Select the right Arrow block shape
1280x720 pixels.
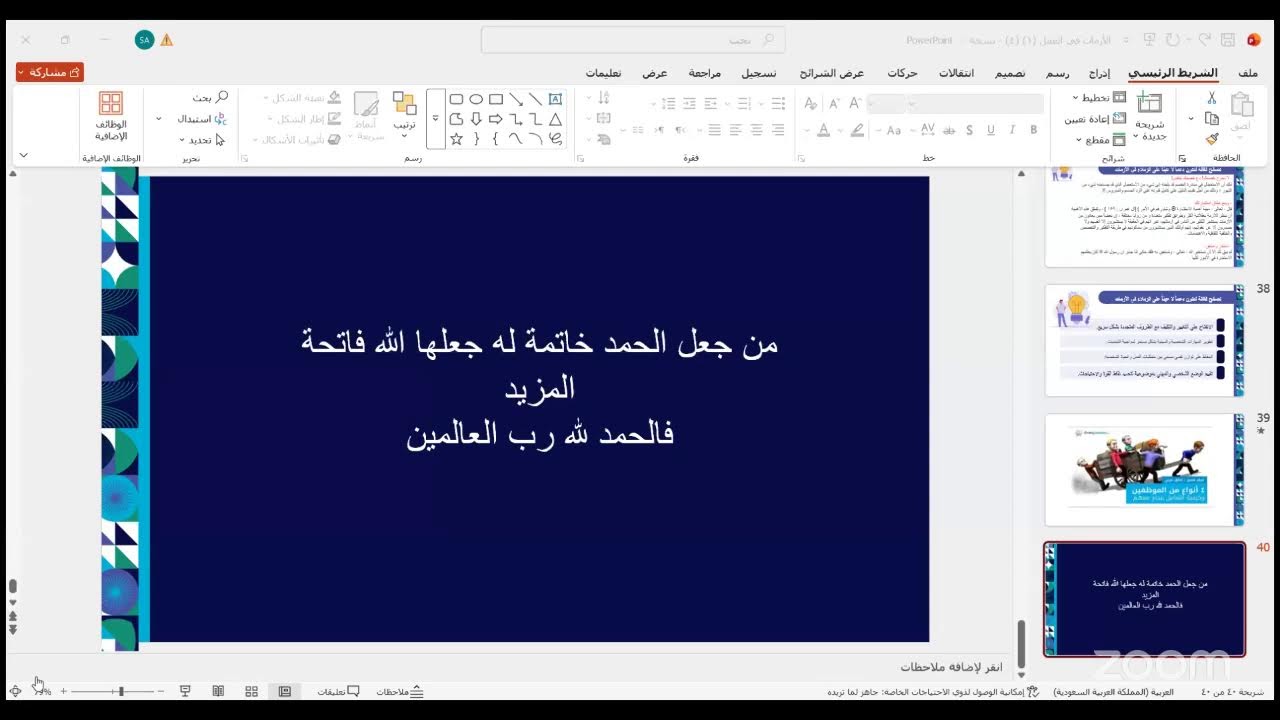pos(496,120)
